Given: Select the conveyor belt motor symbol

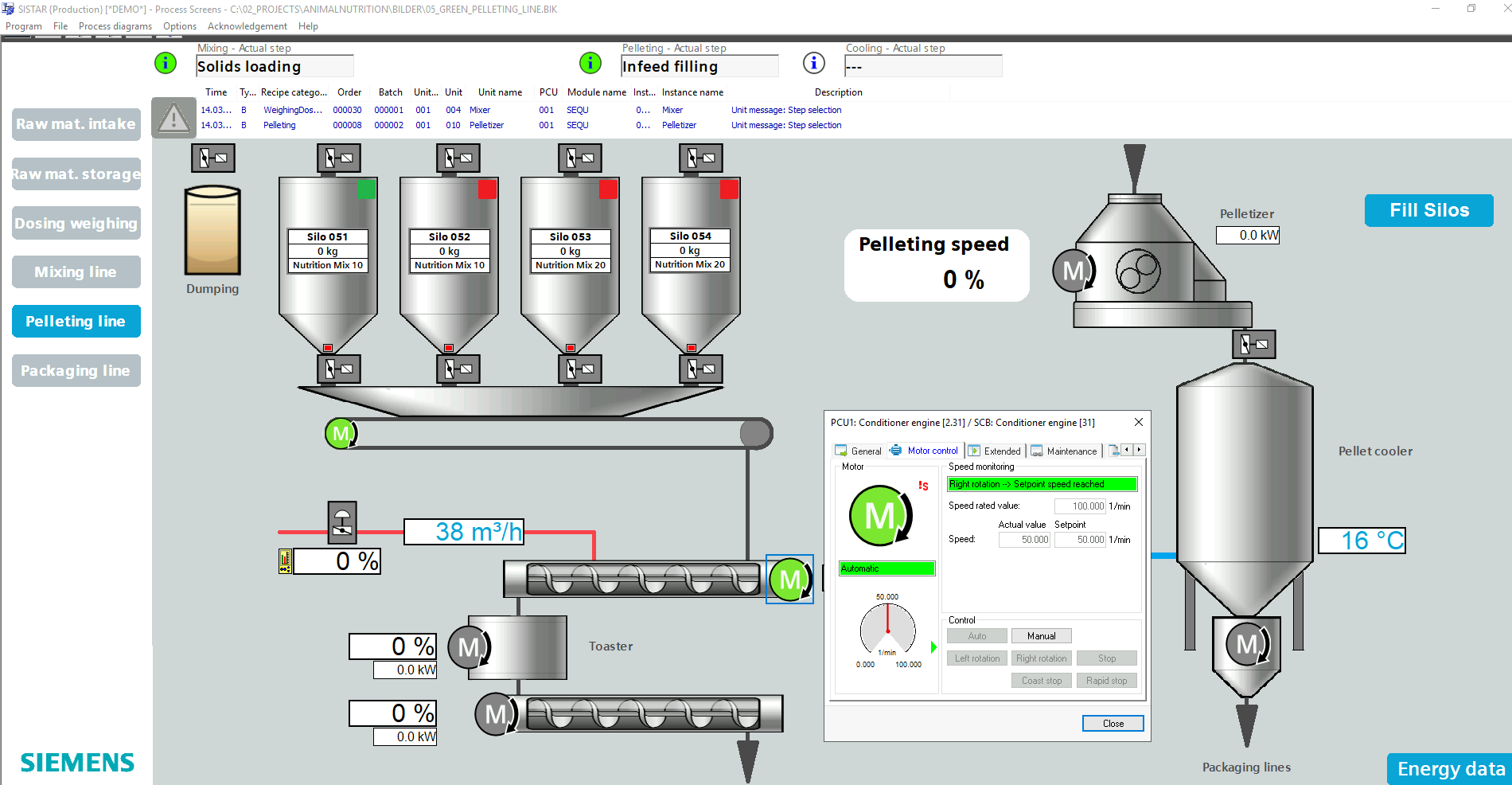Looking at the screenshot, I should (x=341, y=434).
